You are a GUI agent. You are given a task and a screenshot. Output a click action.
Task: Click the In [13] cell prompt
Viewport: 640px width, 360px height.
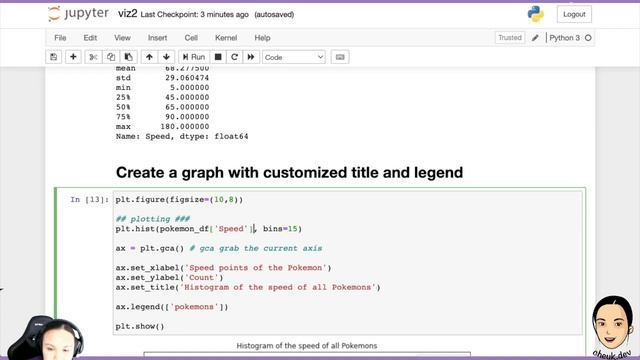pyautogui.click(x=90, y=200)
